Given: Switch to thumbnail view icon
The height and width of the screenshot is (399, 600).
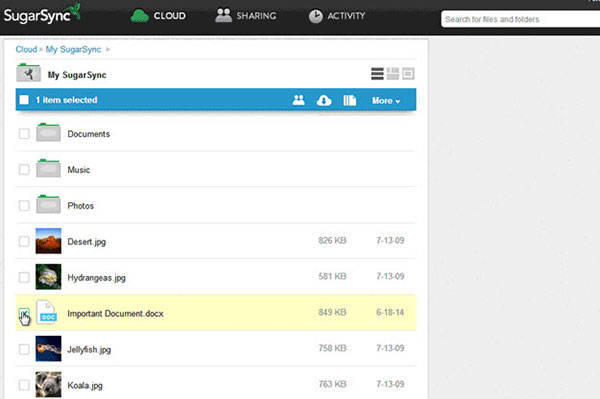Looking at the screenshot, I should coord(408,73).
